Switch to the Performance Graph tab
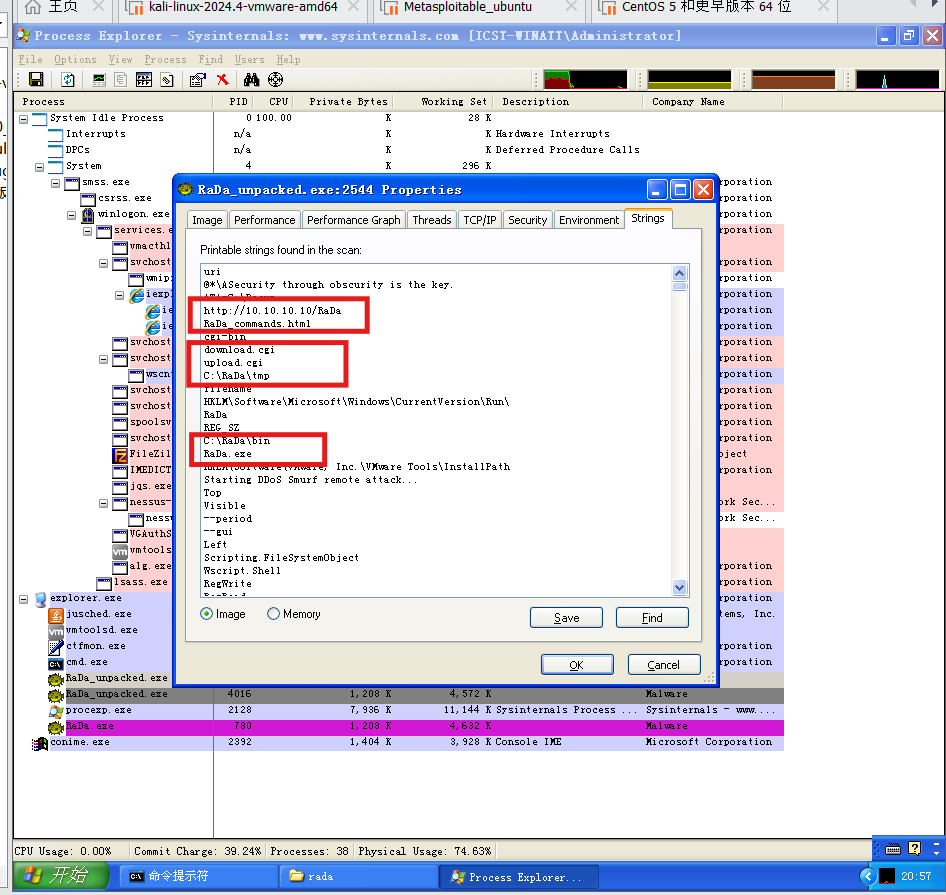Image resolution: width=946 pixels, height=895 pixels. click(x=354, y=220)
